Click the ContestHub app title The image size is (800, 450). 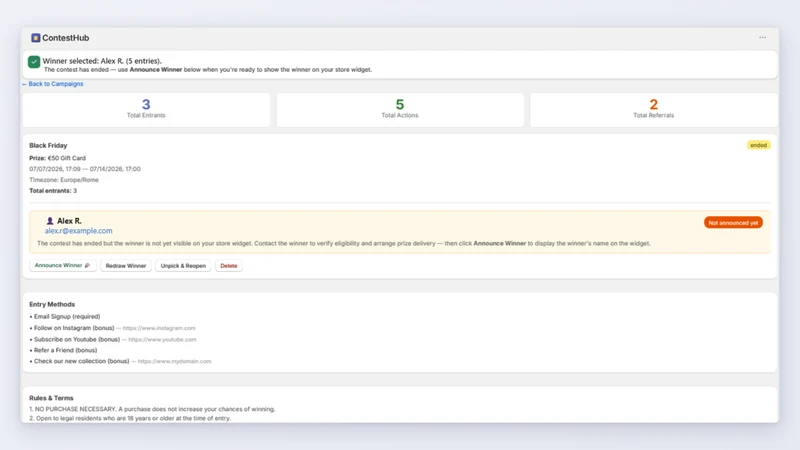[65, 38]
